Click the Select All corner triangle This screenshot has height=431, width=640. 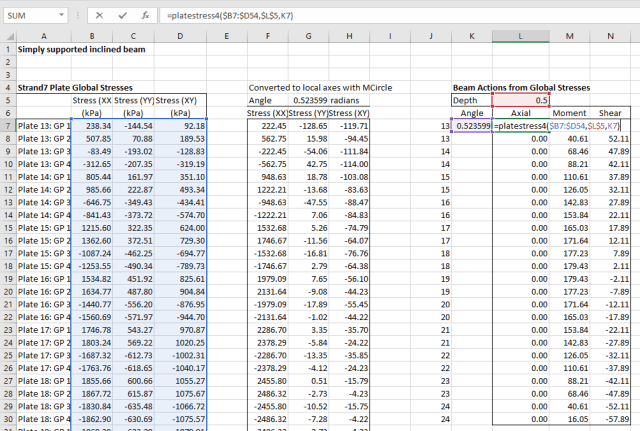[x=9, y=37]
